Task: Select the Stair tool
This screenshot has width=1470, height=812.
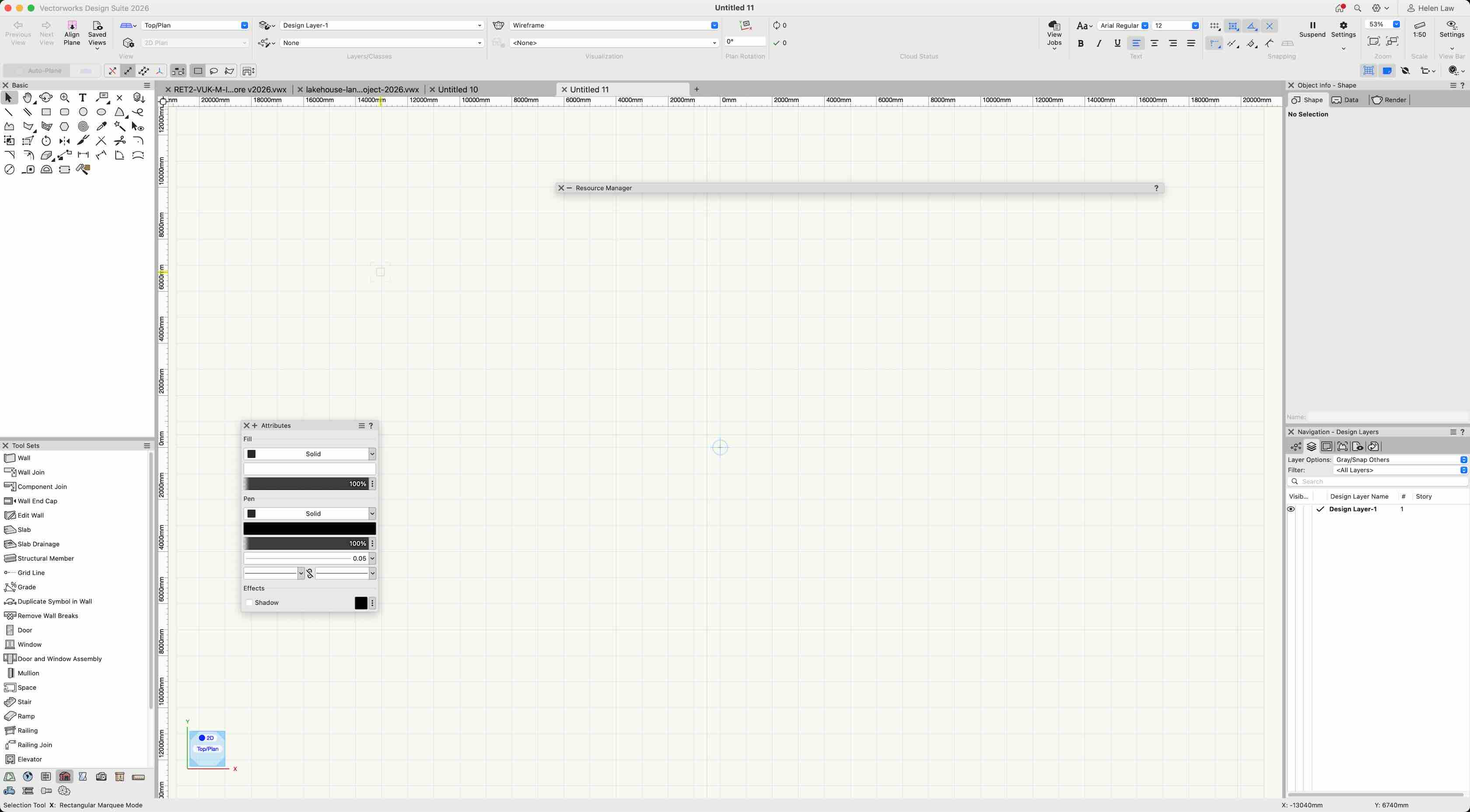Action: [24, 702]
